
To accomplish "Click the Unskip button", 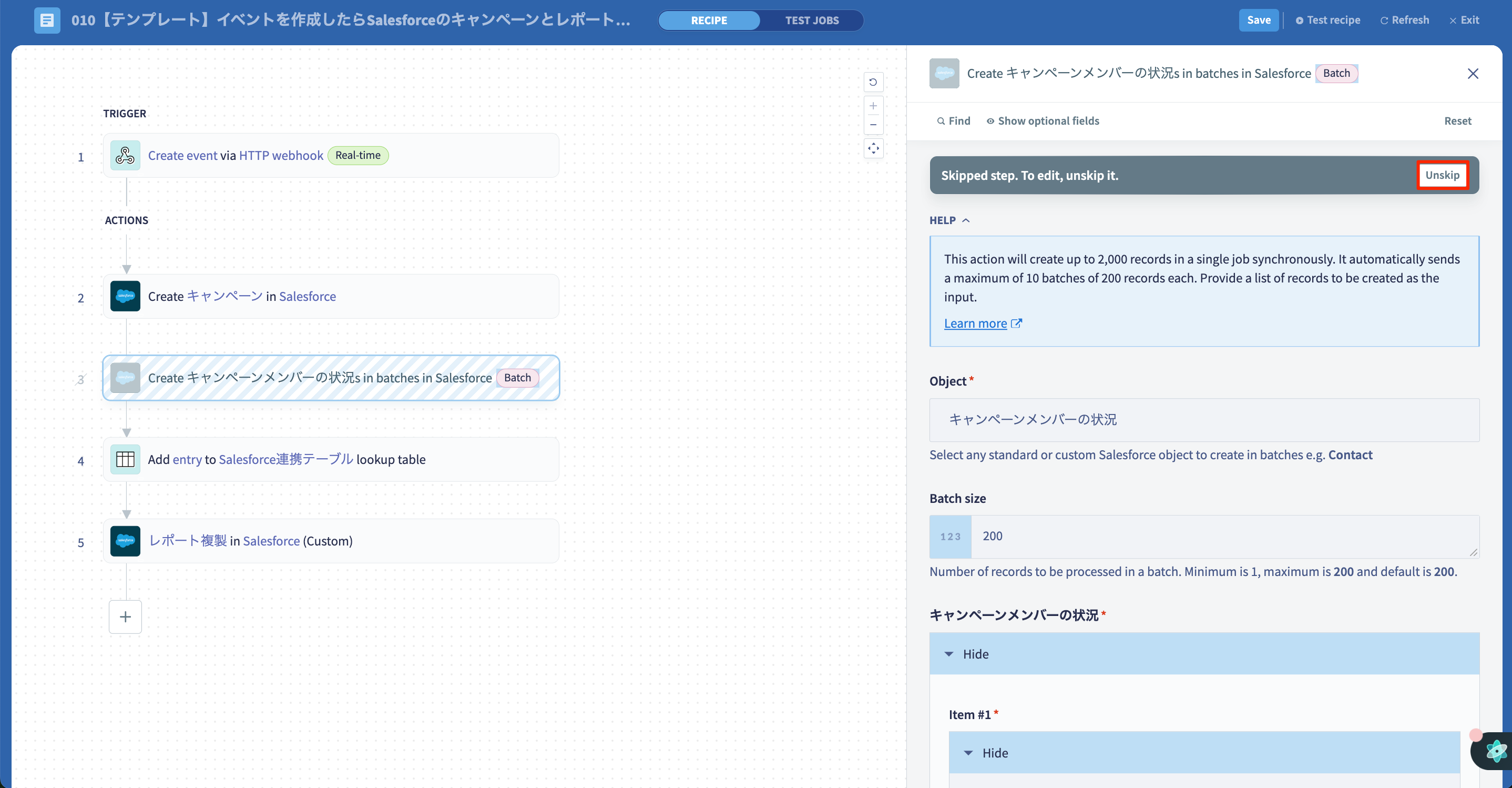I will (1442, 175).
